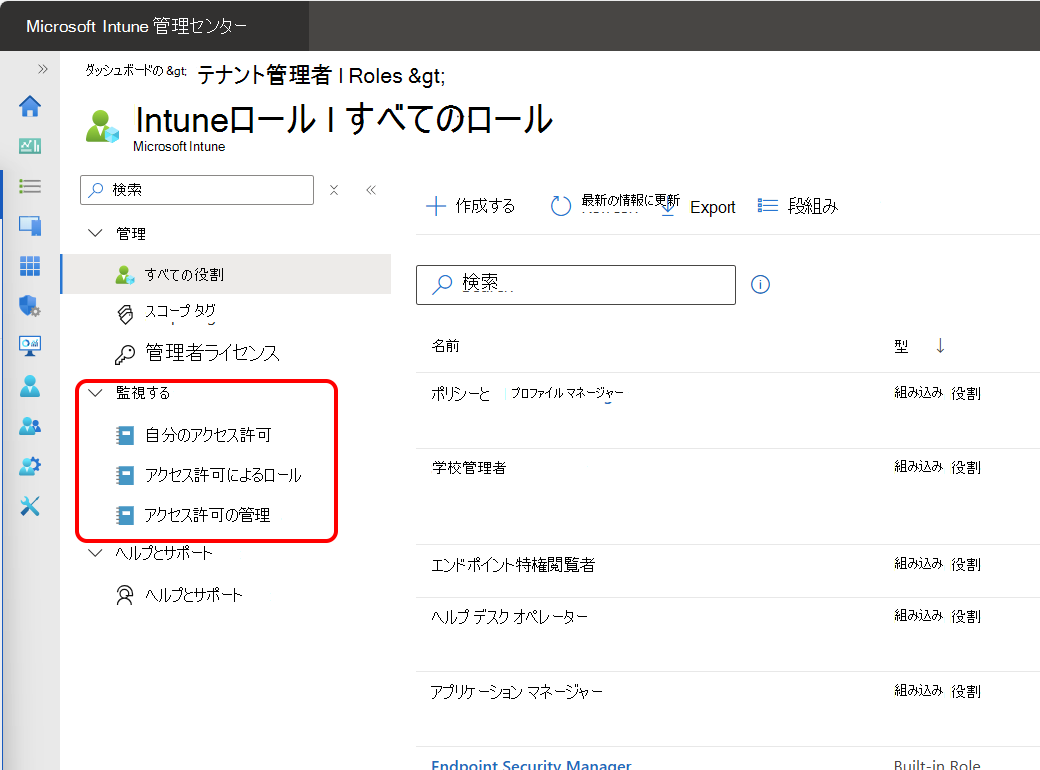Focus the roles list 検索 field

pos(576,285)
